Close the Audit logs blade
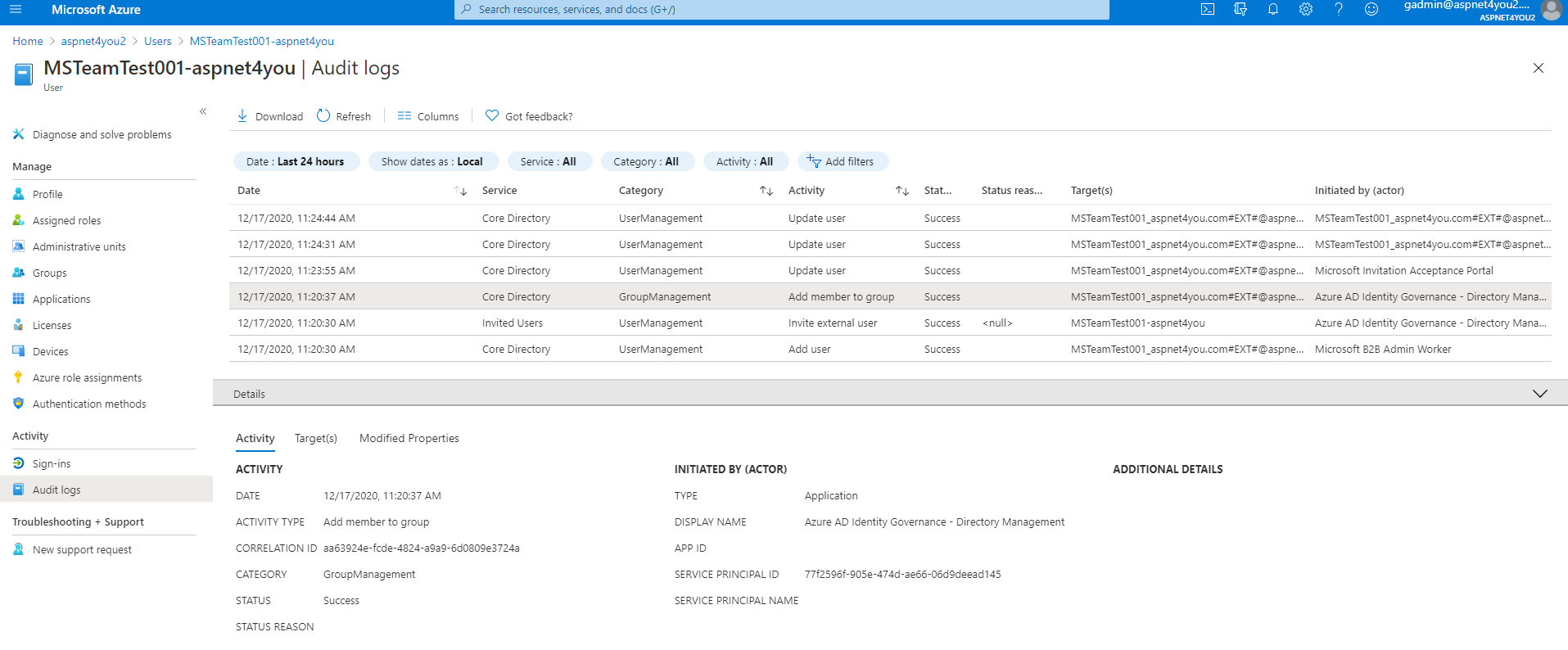This screenshot has height=650, width=1568. pos(1539,68)
